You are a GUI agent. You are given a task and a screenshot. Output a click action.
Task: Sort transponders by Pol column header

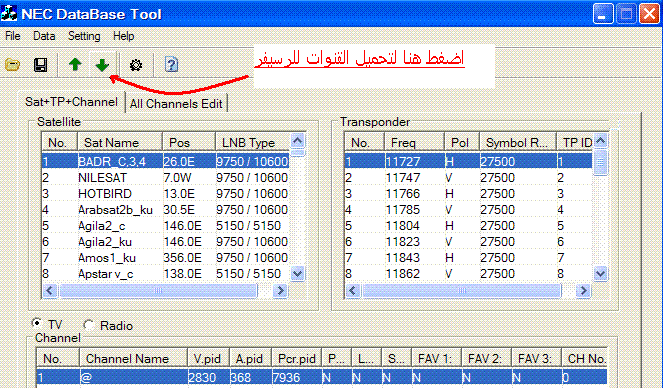(462, 142)
